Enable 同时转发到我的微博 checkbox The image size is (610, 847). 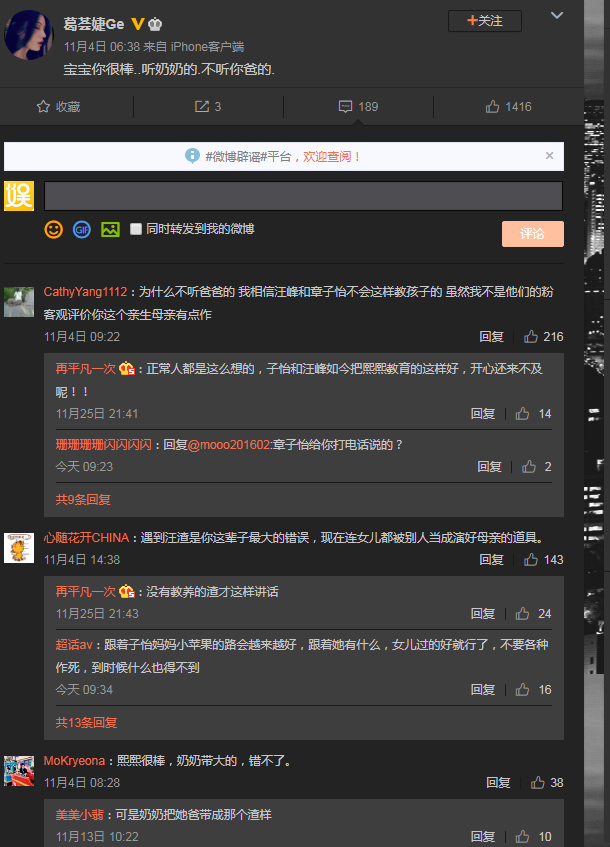point(136,229)
